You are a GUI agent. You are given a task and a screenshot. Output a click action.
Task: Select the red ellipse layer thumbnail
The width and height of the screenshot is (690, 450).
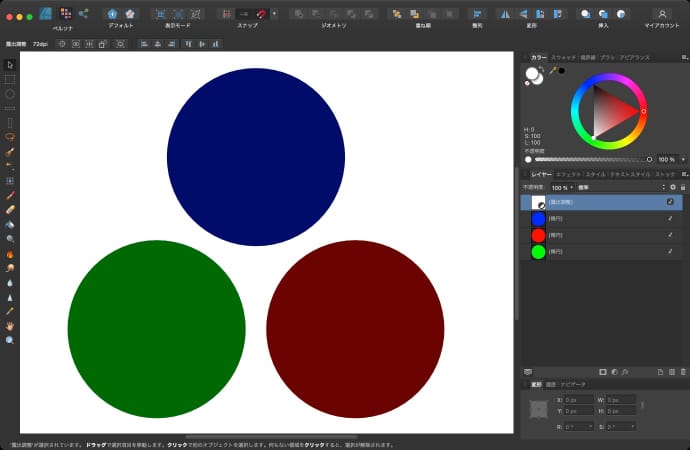pos(538,235)
